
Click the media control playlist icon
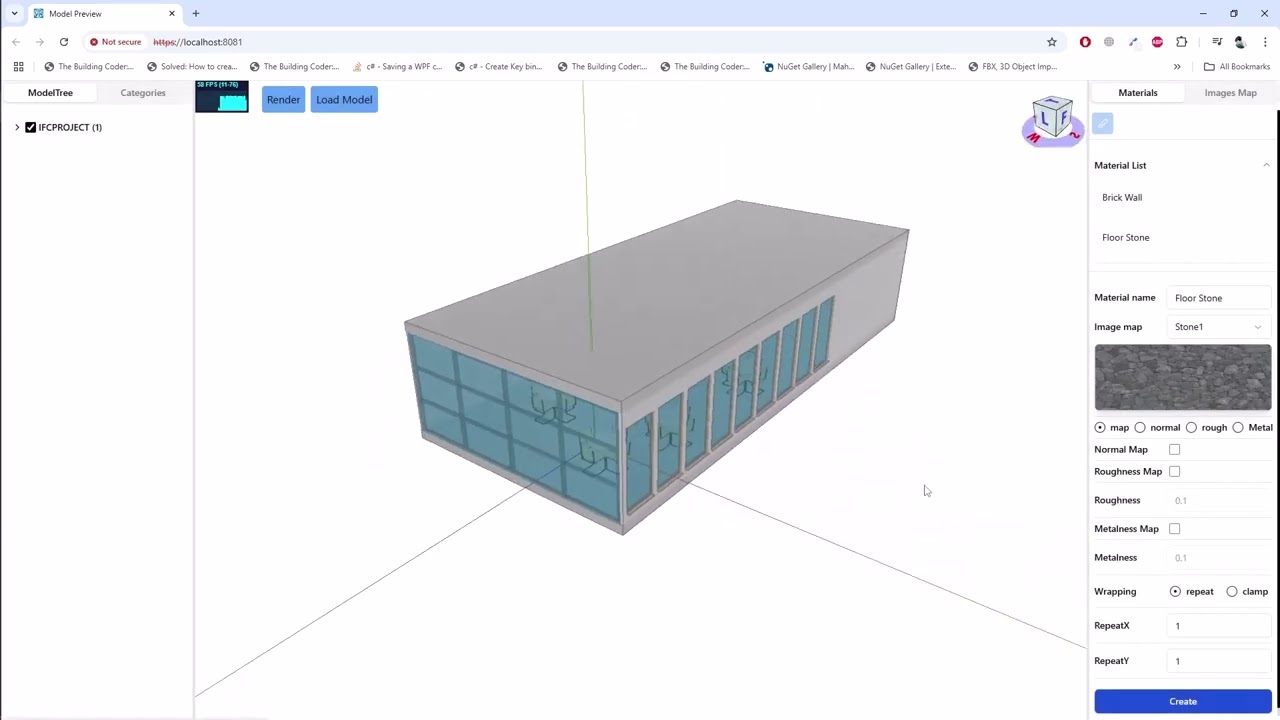[1217, 42]
